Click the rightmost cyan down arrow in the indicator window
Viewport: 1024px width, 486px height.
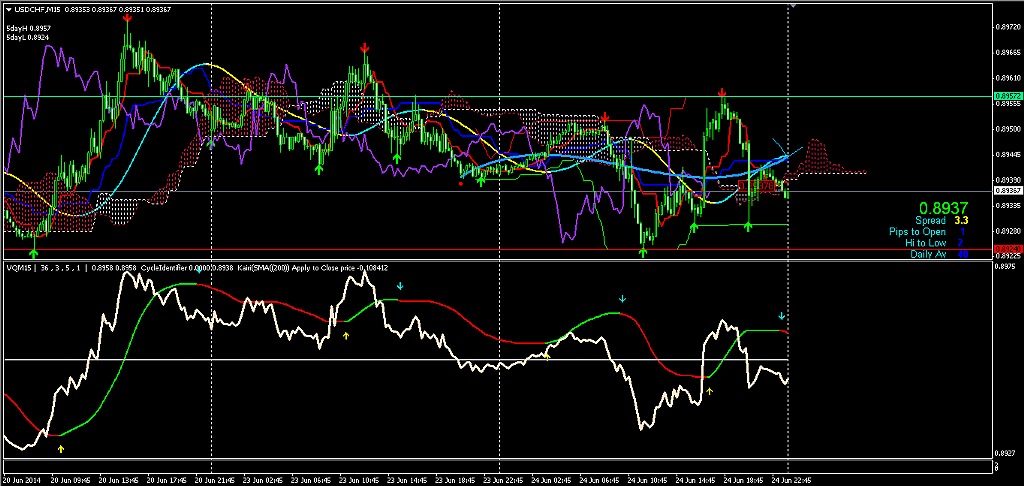[x=782, y=316]
